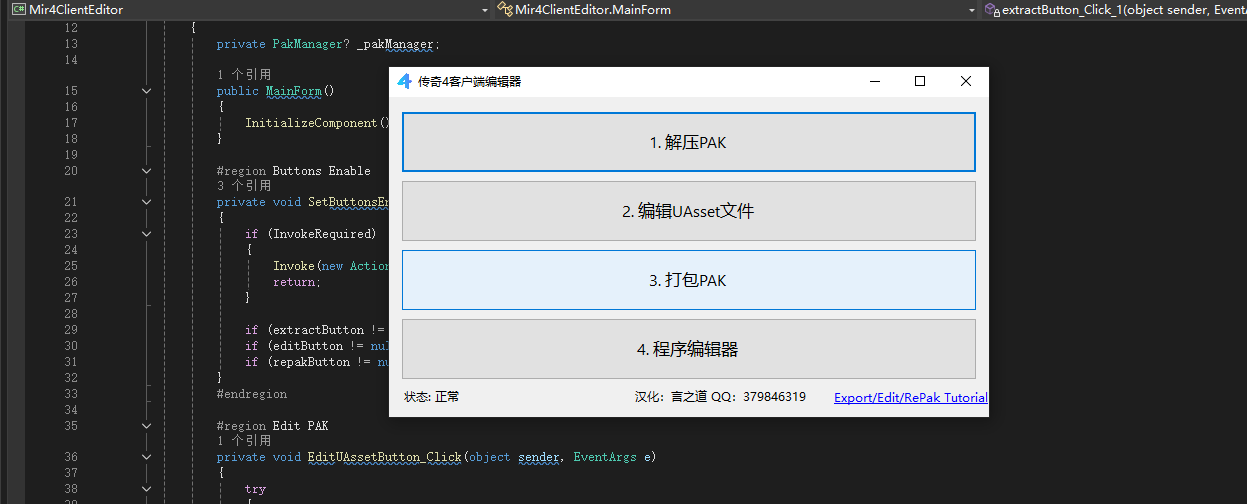Viewport: 1247px width, 504px height.
Task: Click the EditUAssetButton_Click method name
Action: pos(385,457)
